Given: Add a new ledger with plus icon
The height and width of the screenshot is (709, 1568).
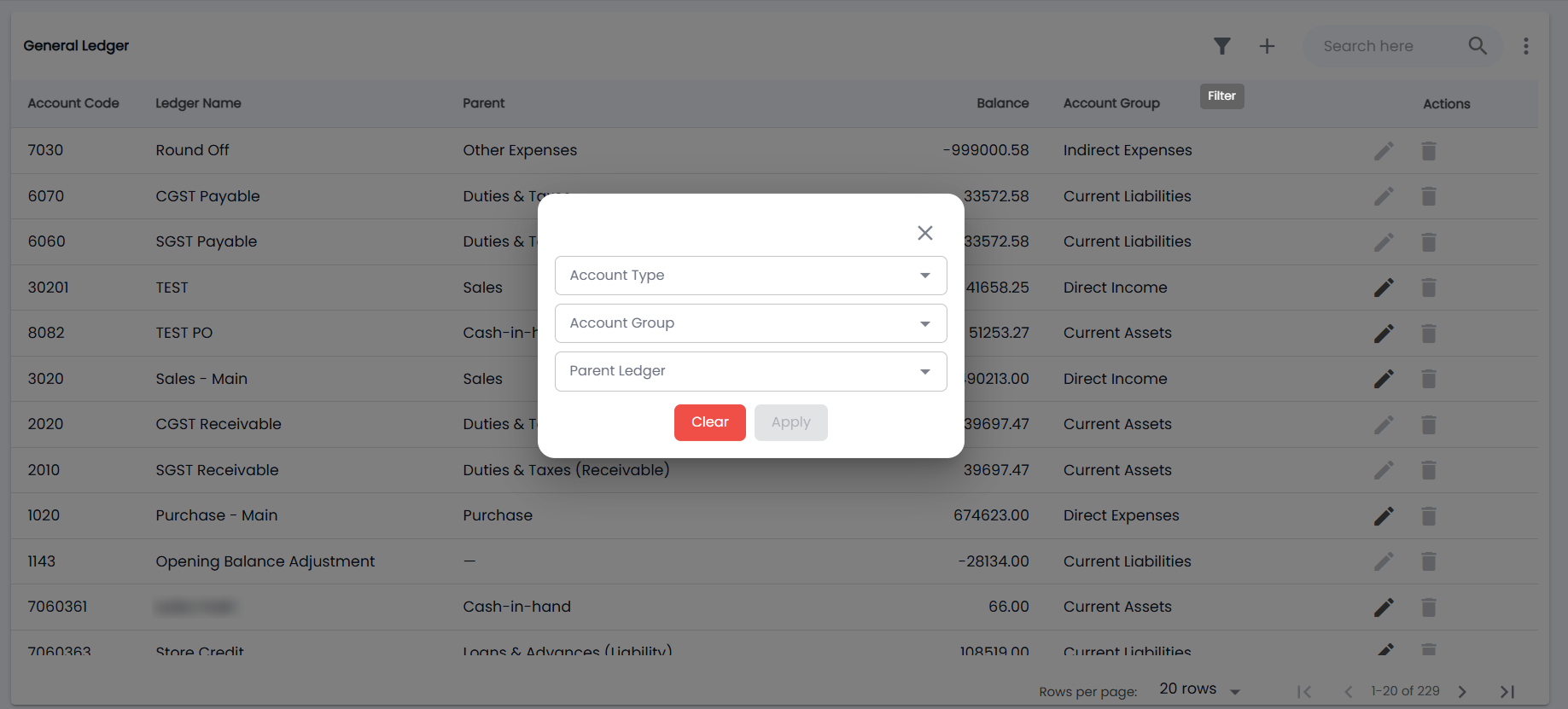Looking at the screenshot, I should pos(1268,46).
